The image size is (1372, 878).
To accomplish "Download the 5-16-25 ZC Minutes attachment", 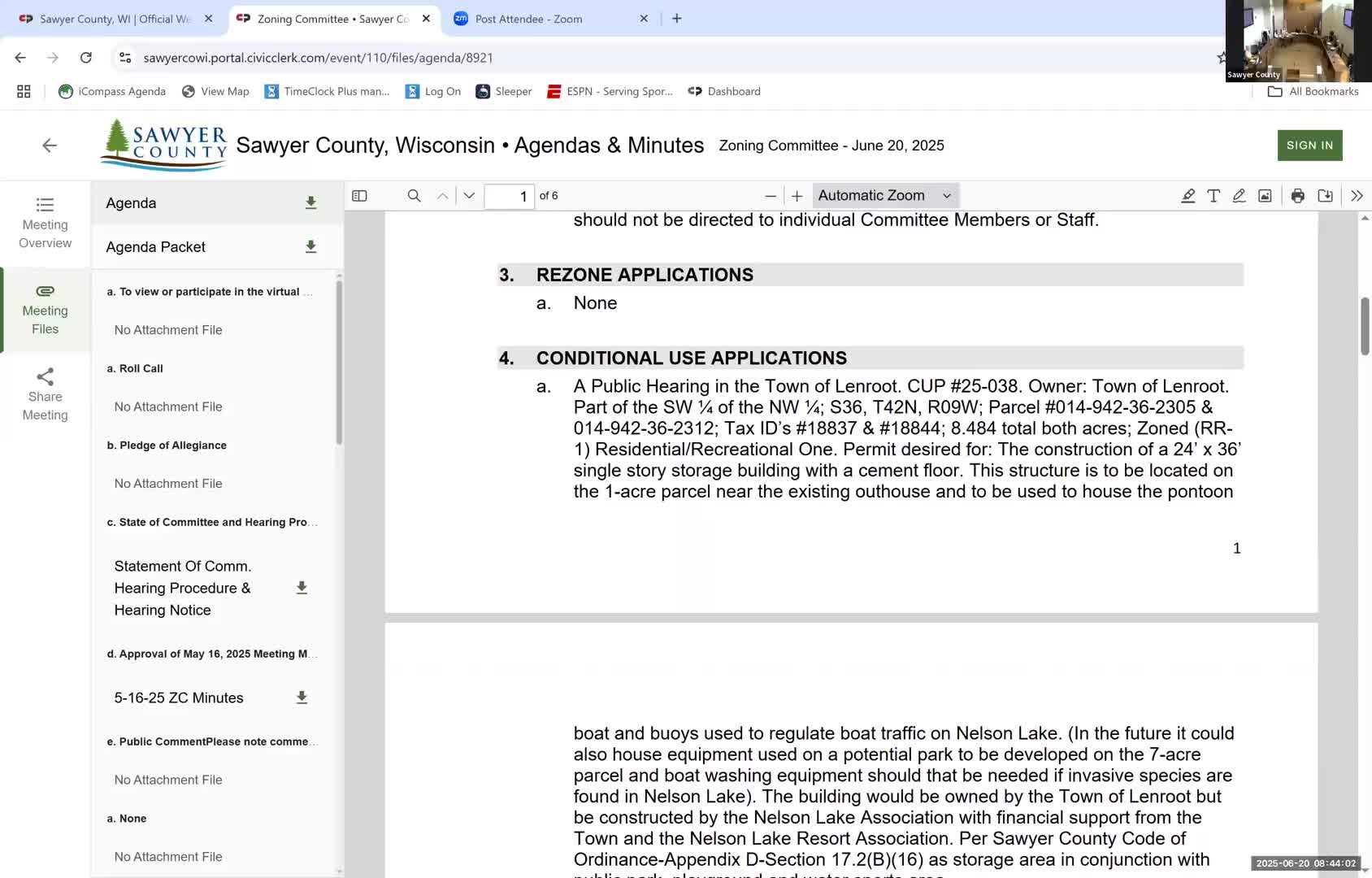I will (302, 698).
